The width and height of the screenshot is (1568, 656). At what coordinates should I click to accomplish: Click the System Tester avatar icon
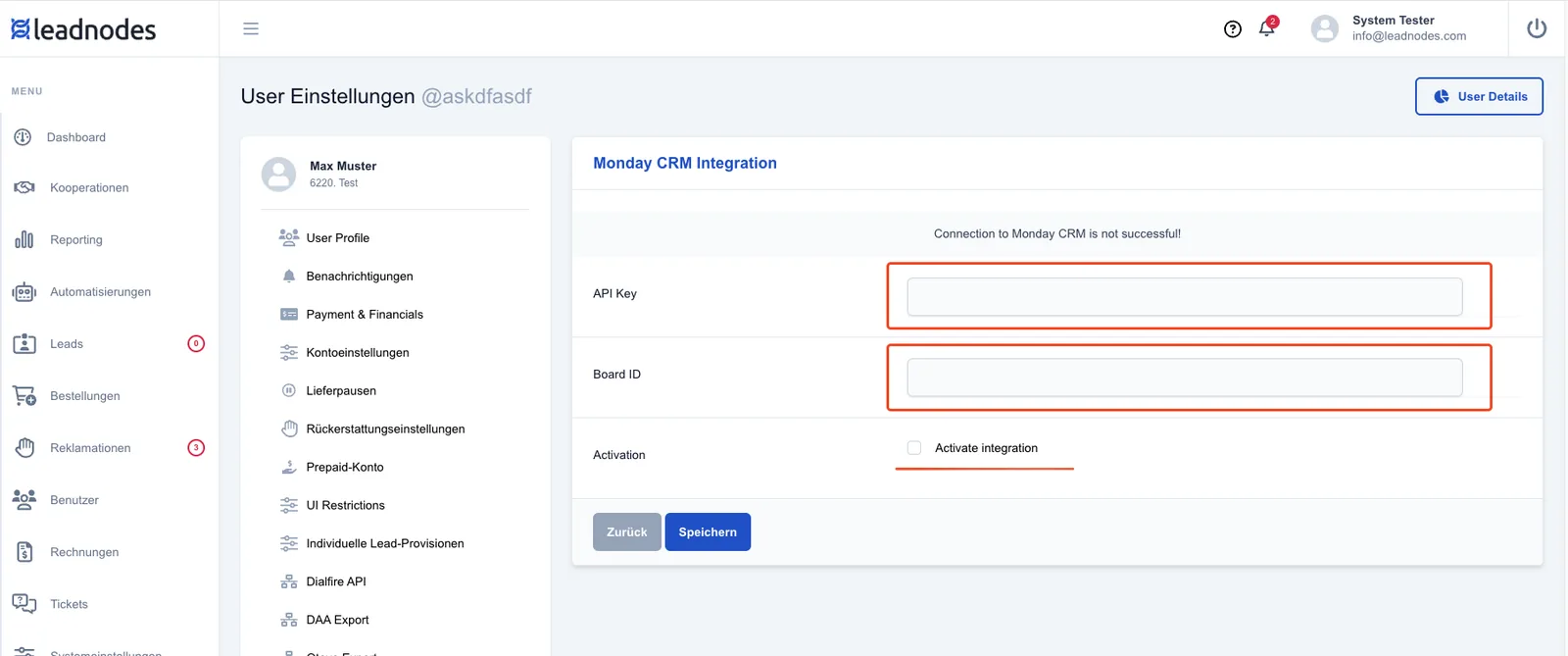(x=1325, y=28)
